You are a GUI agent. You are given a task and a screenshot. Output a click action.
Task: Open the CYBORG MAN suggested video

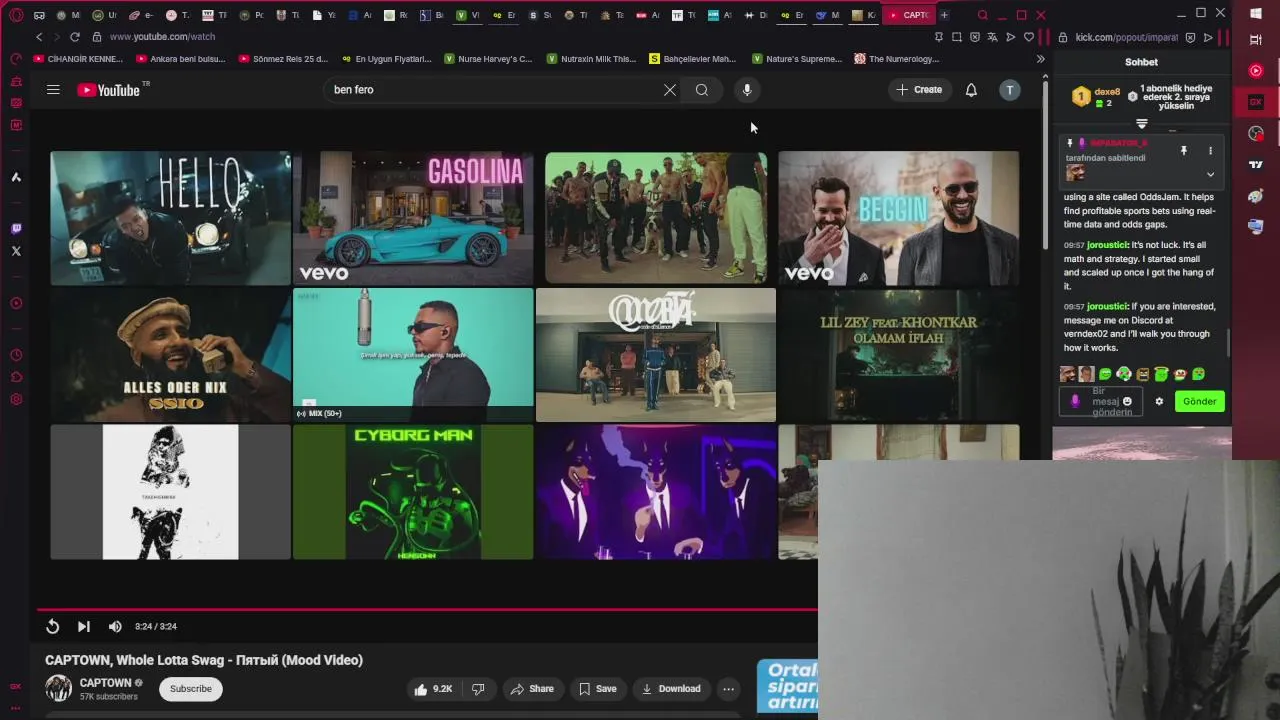413,492
